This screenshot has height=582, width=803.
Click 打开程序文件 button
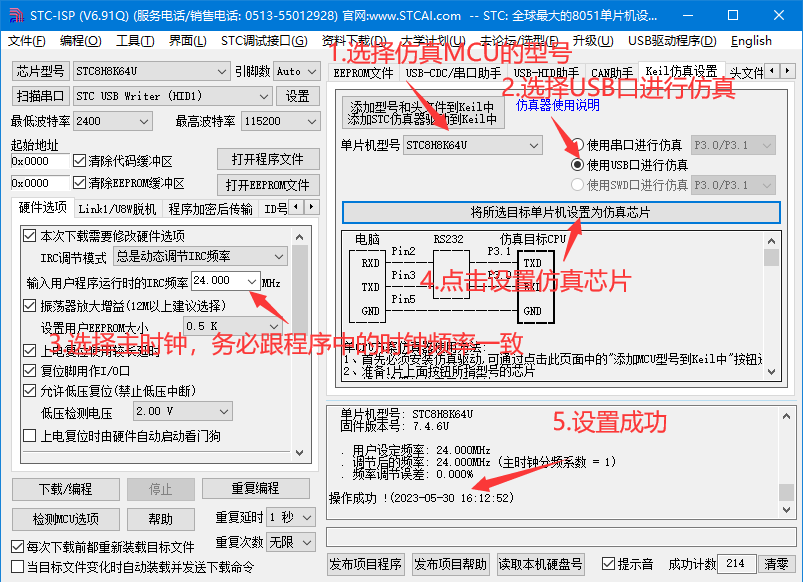click(x=268, y=159)
